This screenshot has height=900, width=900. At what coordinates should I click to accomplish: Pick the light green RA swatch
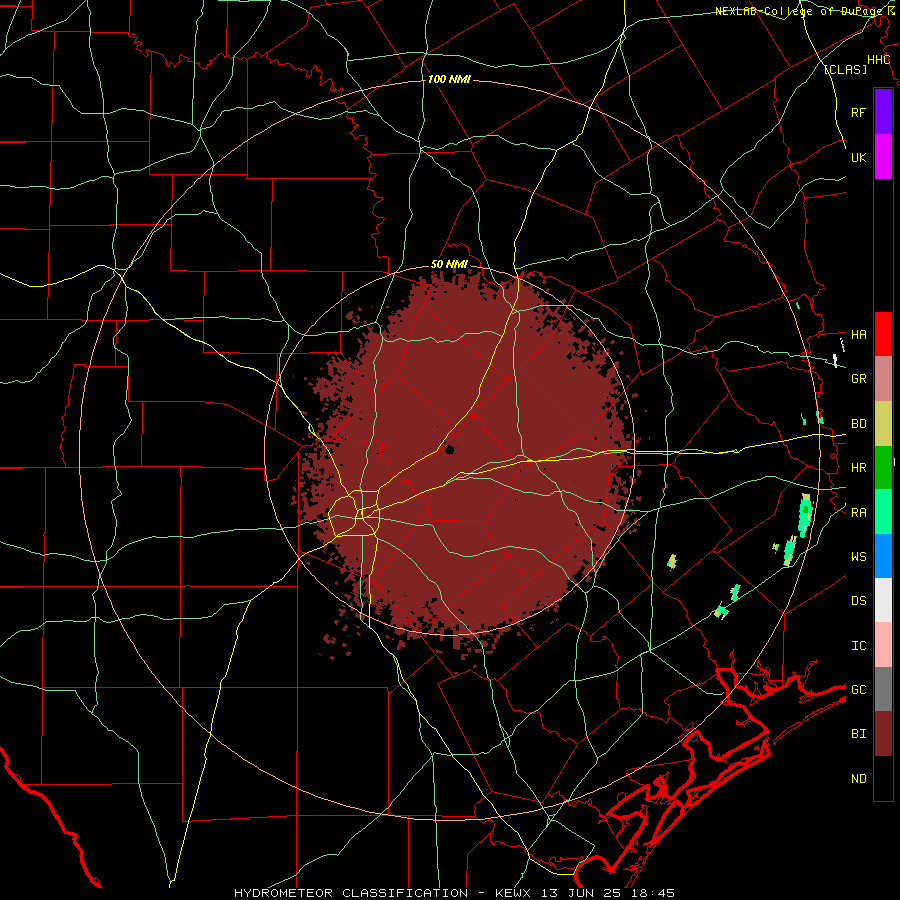883,512
